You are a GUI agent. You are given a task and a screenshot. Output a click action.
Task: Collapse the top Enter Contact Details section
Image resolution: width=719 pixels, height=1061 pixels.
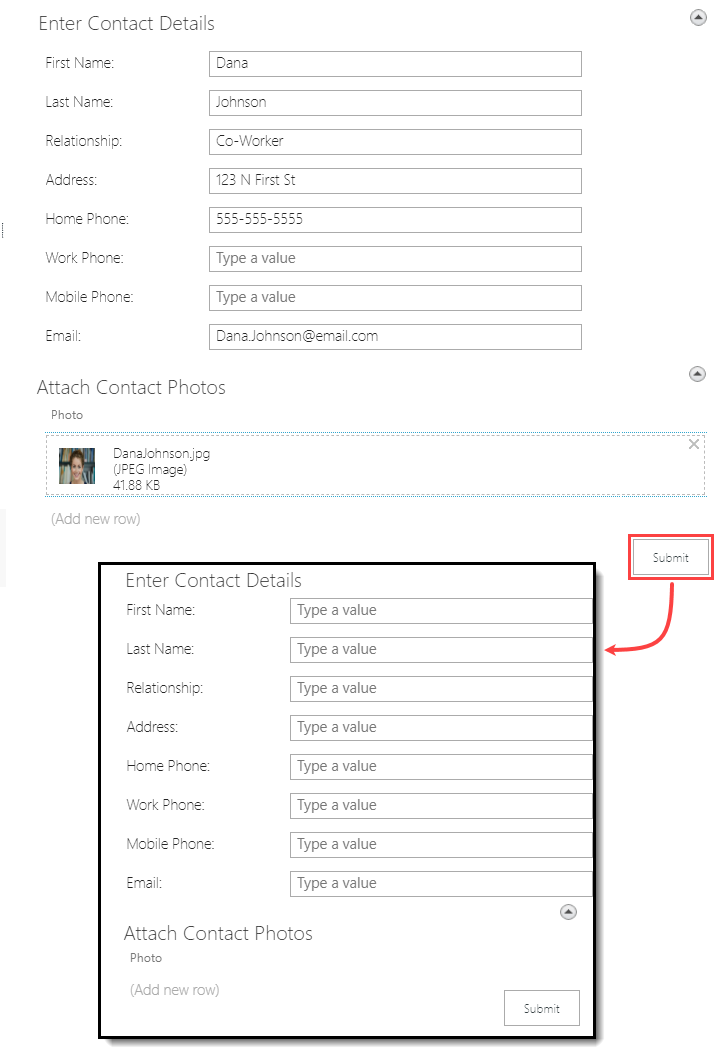698,17
